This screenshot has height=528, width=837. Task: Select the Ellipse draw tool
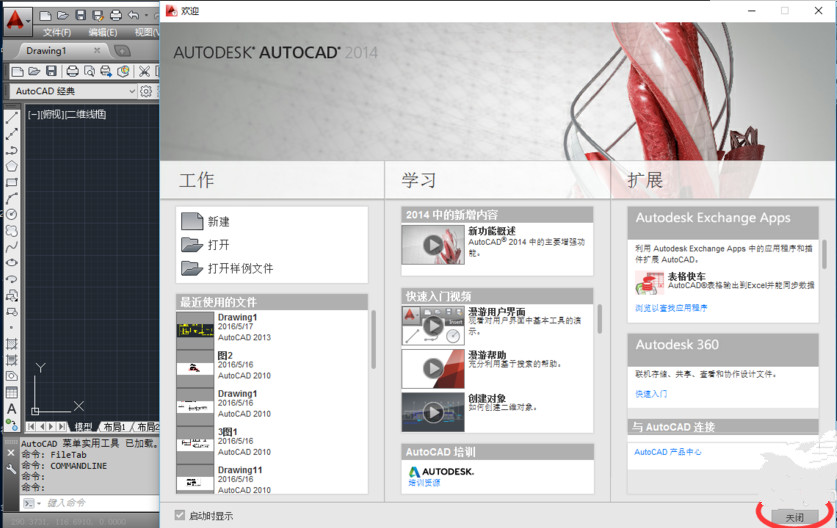[x=12, y=263]
